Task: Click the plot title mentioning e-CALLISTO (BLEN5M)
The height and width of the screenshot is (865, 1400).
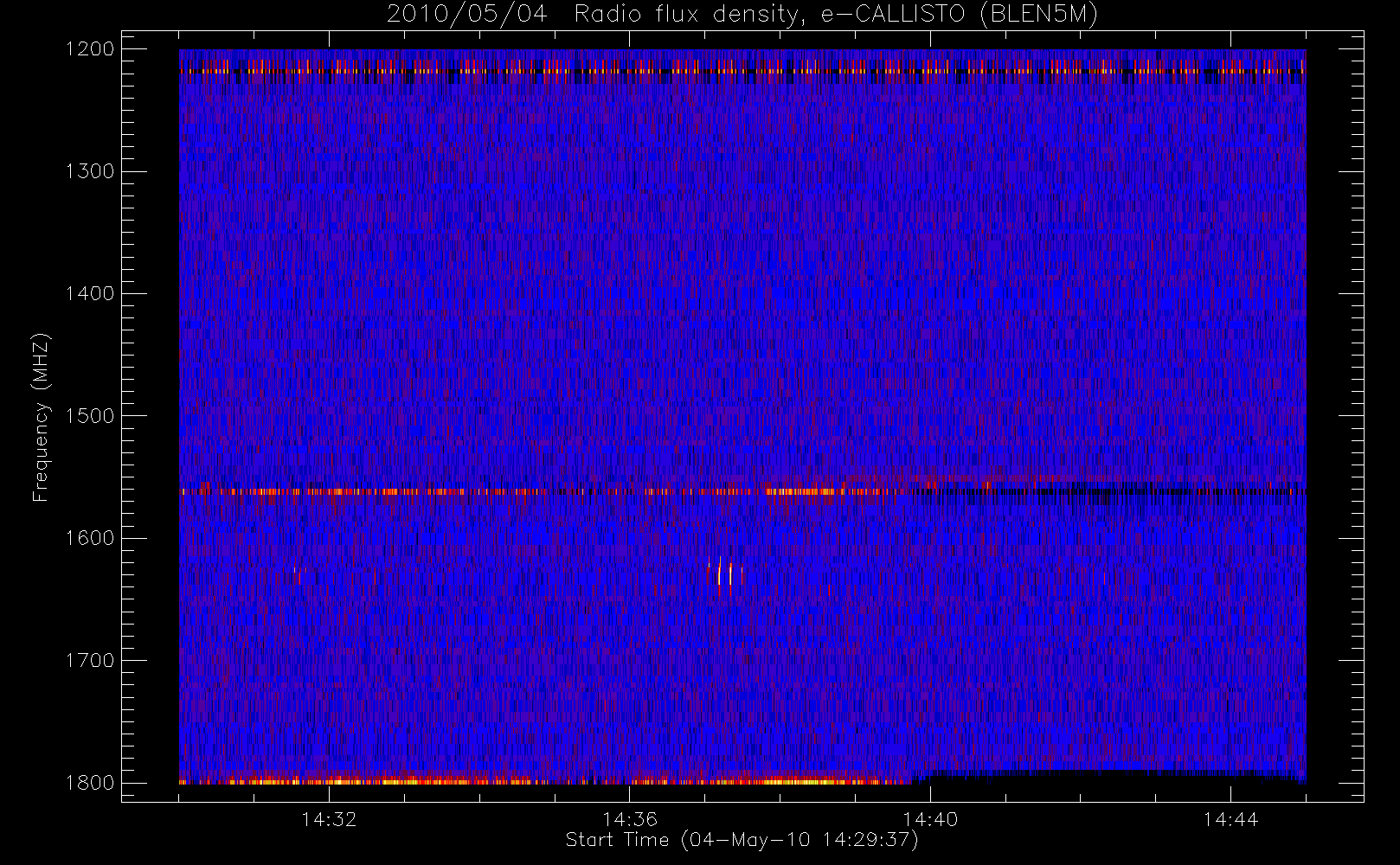Action: (x=742, y=15)
